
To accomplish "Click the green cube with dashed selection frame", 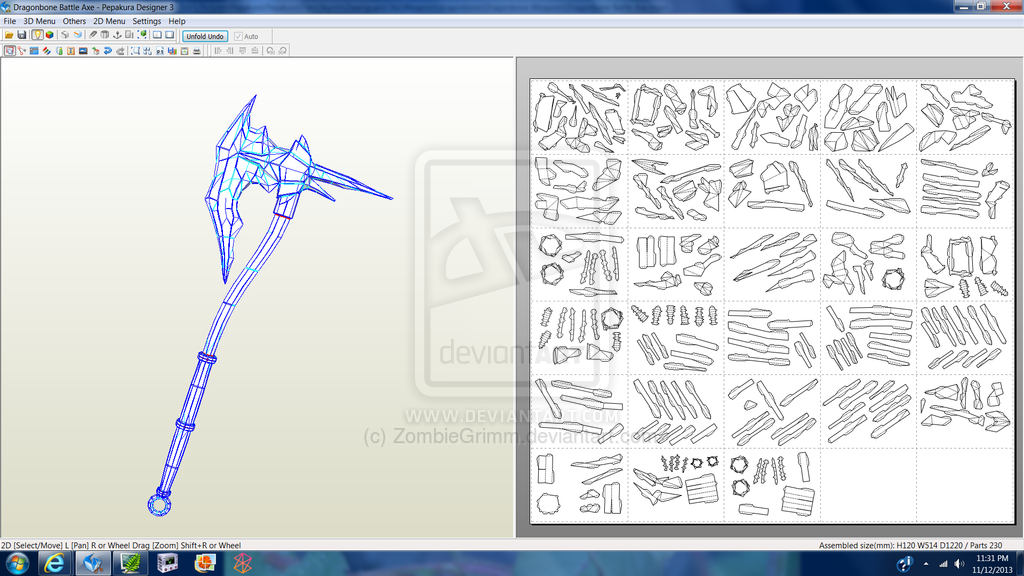I will pyautogui.click(x=142, y=35).
